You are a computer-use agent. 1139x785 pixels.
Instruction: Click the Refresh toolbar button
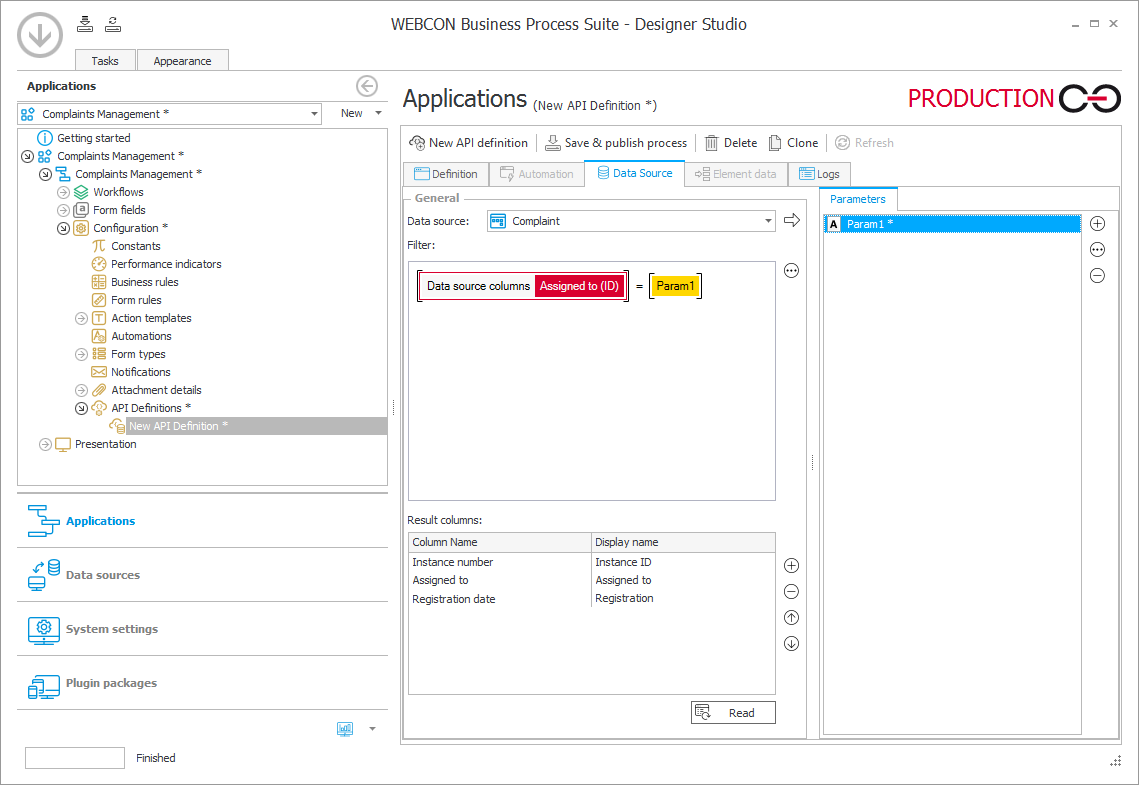tap(864, 143)
